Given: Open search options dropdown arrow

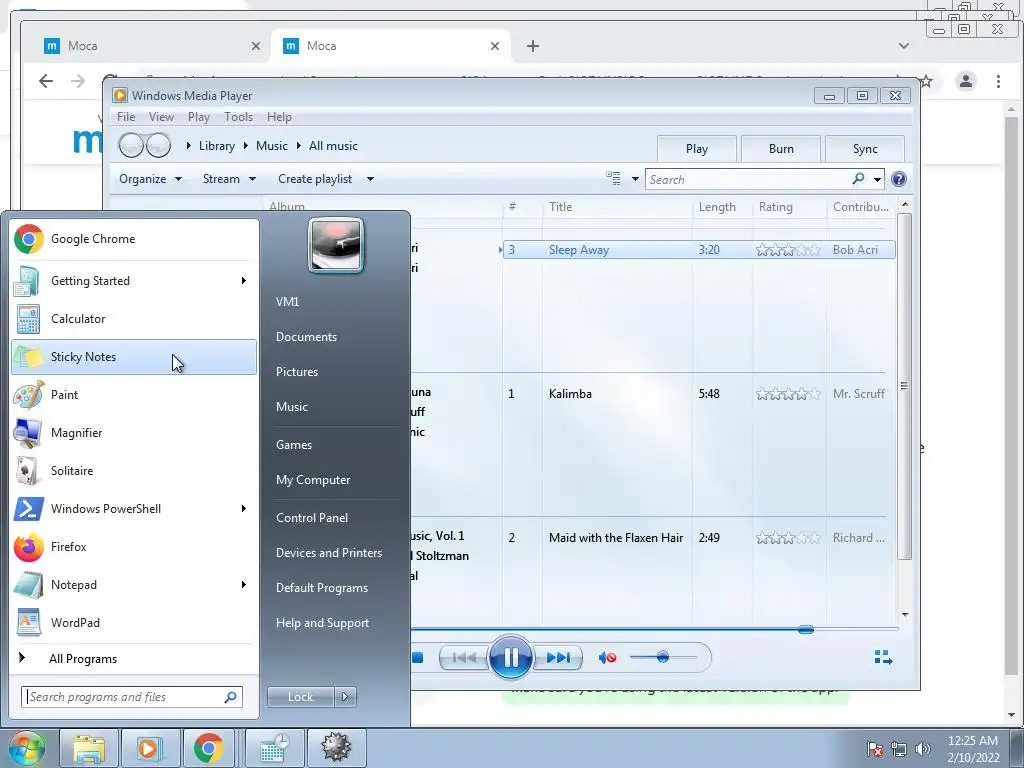Looking at the screenshot, I should point(877,179).
